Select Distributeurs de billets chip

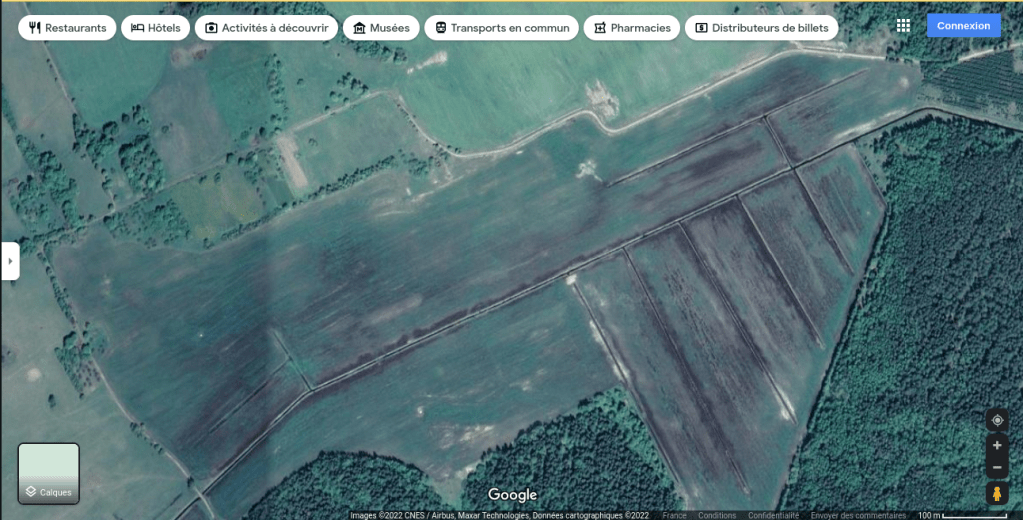(761, 28)
